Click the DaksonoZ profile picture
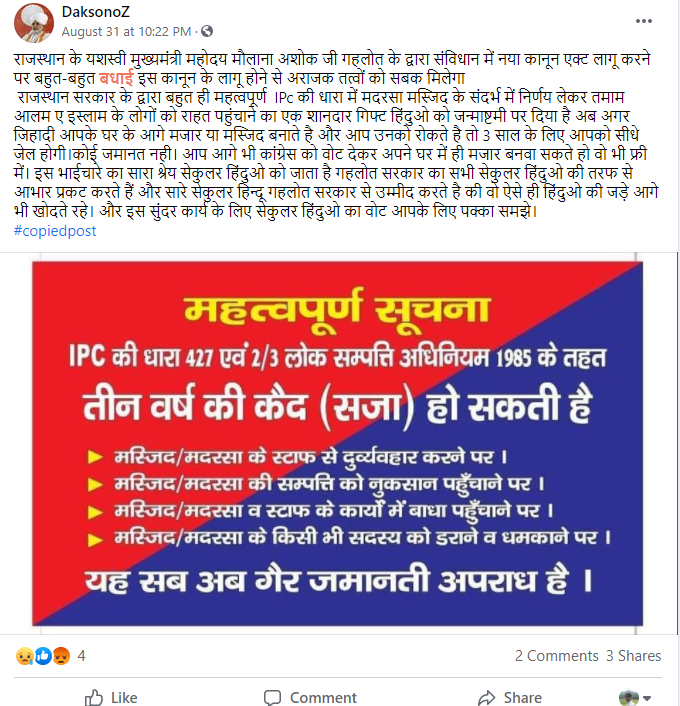The image size is (680, 706). (34, 23)
